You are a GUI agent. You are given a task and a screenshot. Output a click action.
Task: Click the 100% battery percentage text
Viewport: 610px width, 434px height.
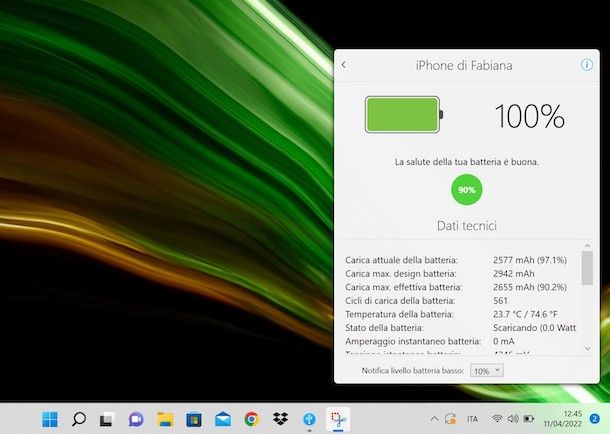(529, 116)
